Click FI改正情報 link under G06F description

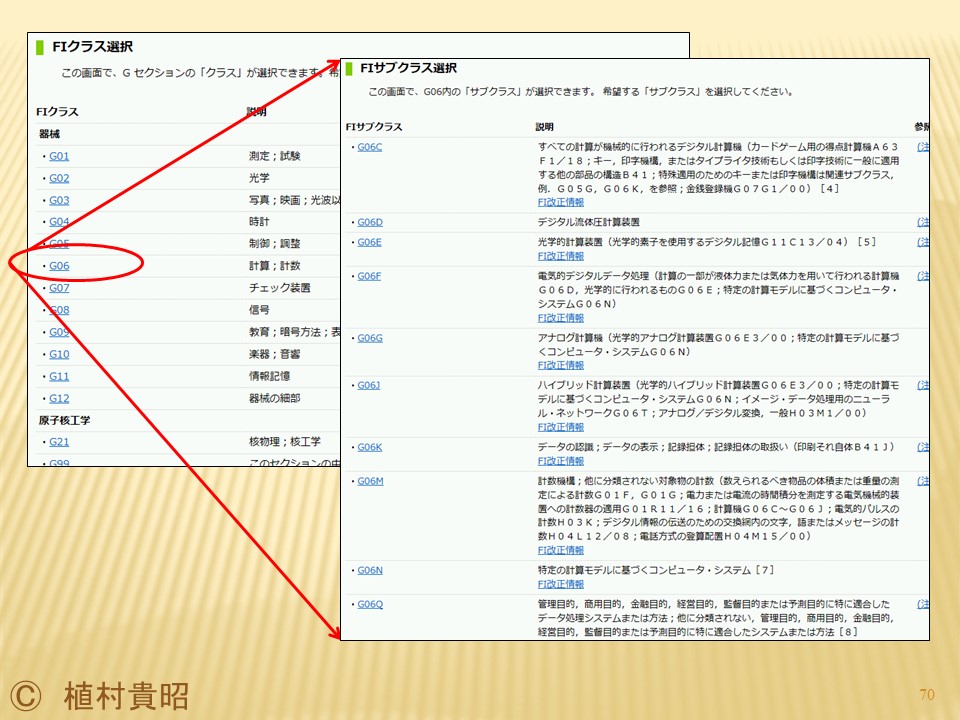click(561, 318)
